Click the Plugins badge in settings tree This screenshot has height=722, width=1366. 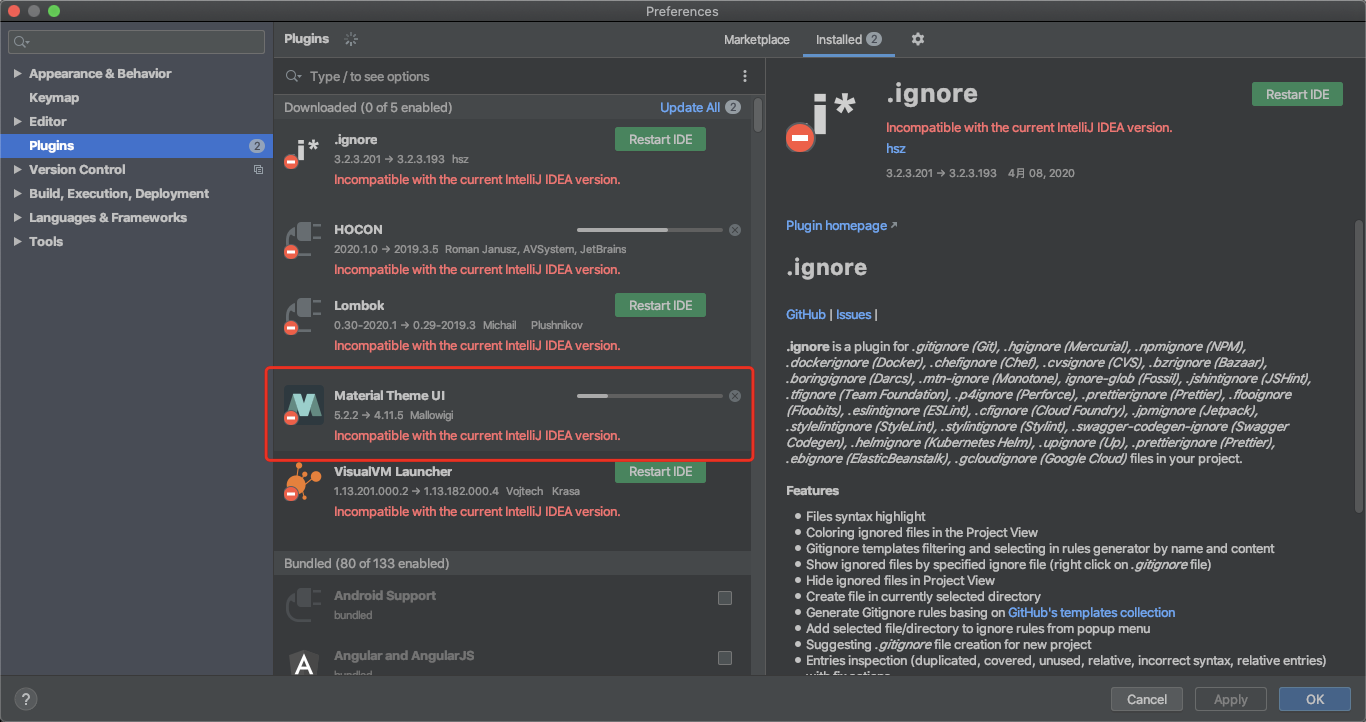point(256,146)
